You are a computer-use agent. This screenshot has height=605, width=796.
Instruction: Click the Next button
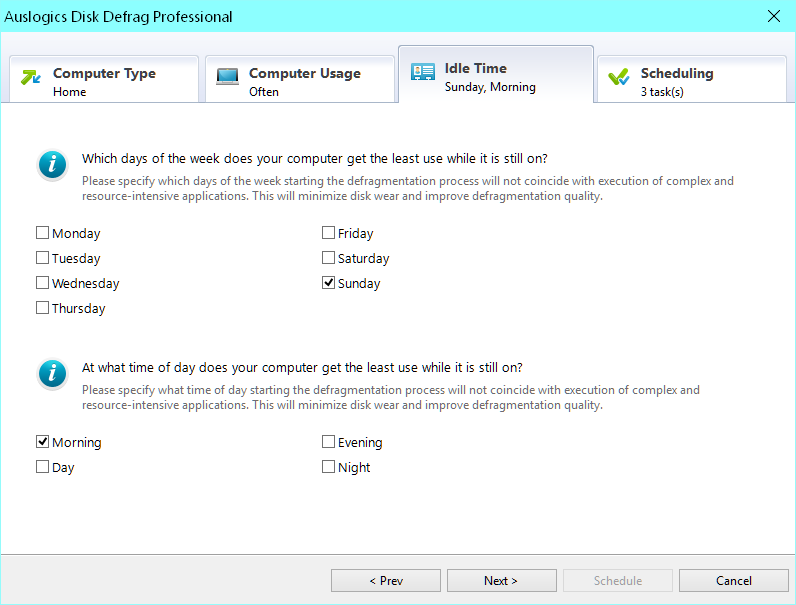pos(502,581)
